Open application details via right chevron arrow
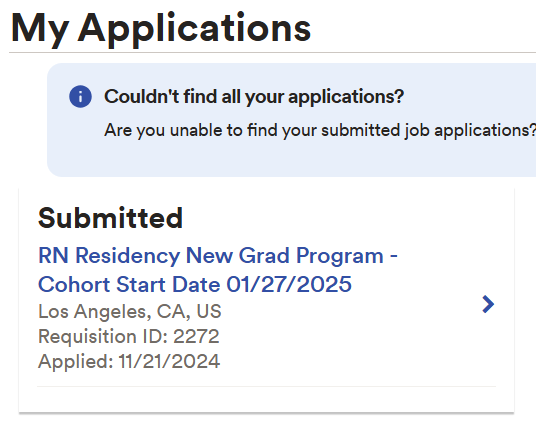 click(x=488, y=304)
